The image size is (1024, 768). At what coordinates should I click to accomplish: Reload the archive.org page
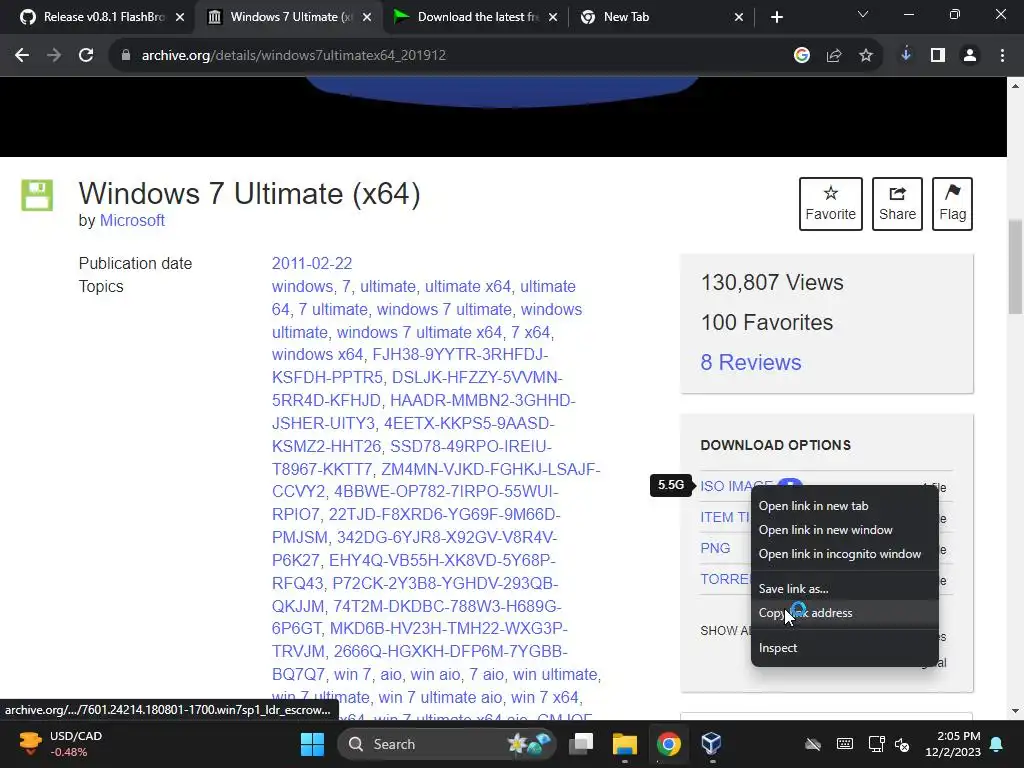[86, 56]
